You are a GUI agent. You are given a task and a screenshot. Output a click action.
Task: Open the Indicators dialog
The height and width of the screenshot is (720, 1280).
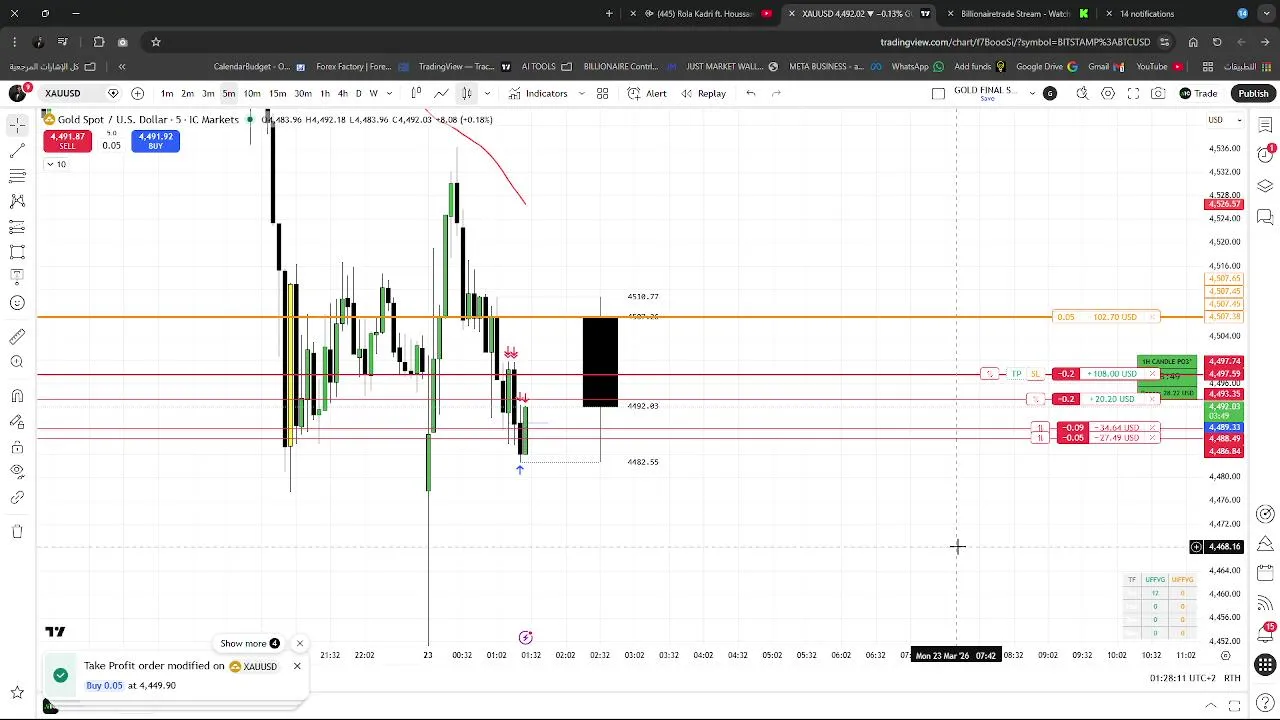[538, 93]
